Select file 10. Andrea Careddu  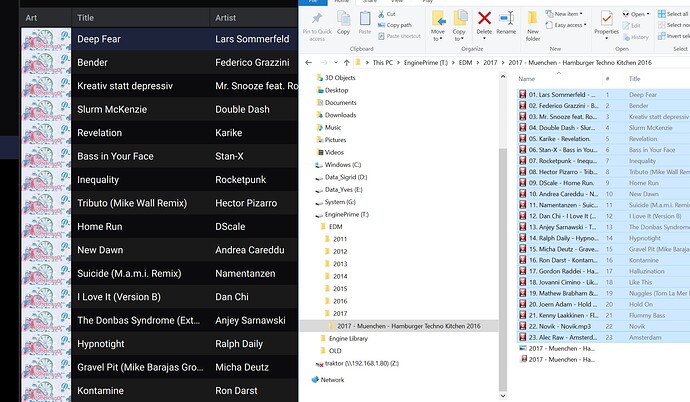click(x=559, y=194)
